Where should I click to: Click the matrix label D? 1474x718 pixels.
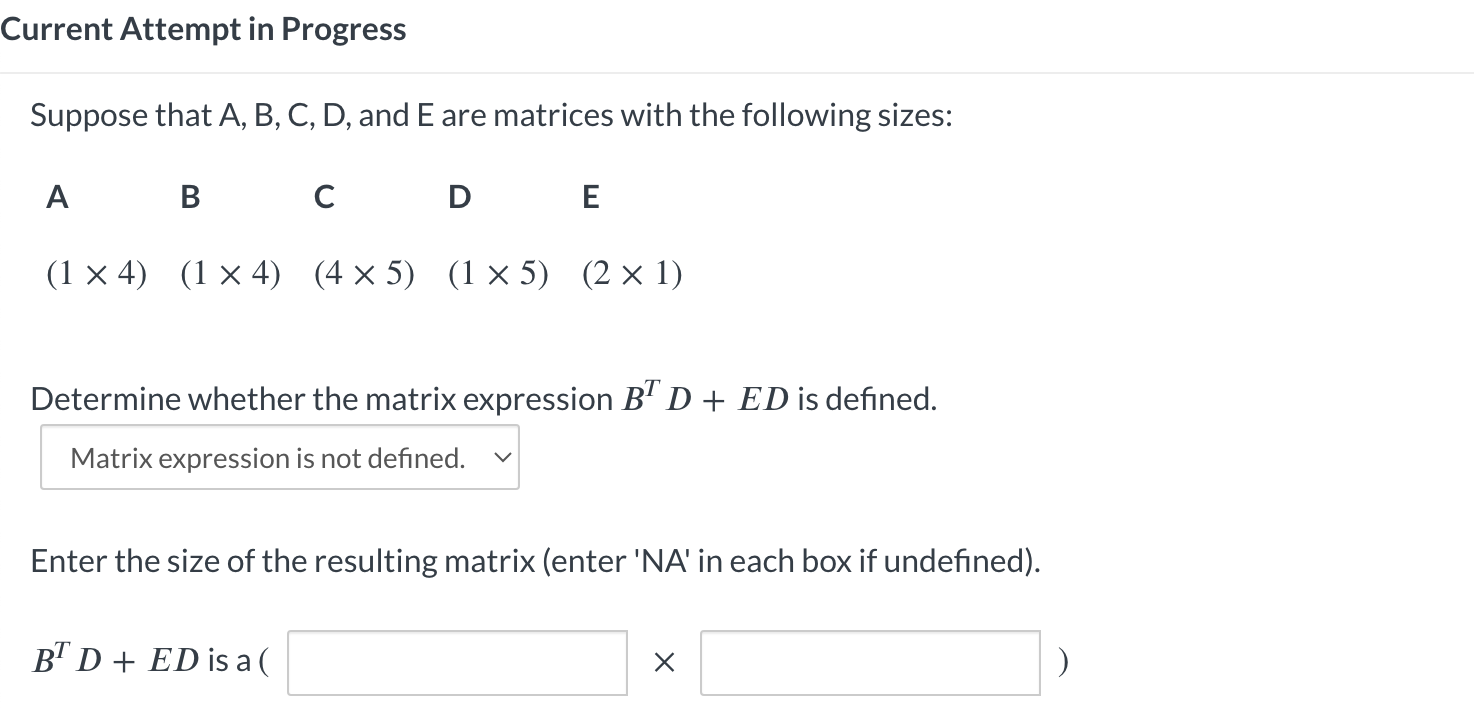coord(458,197)
